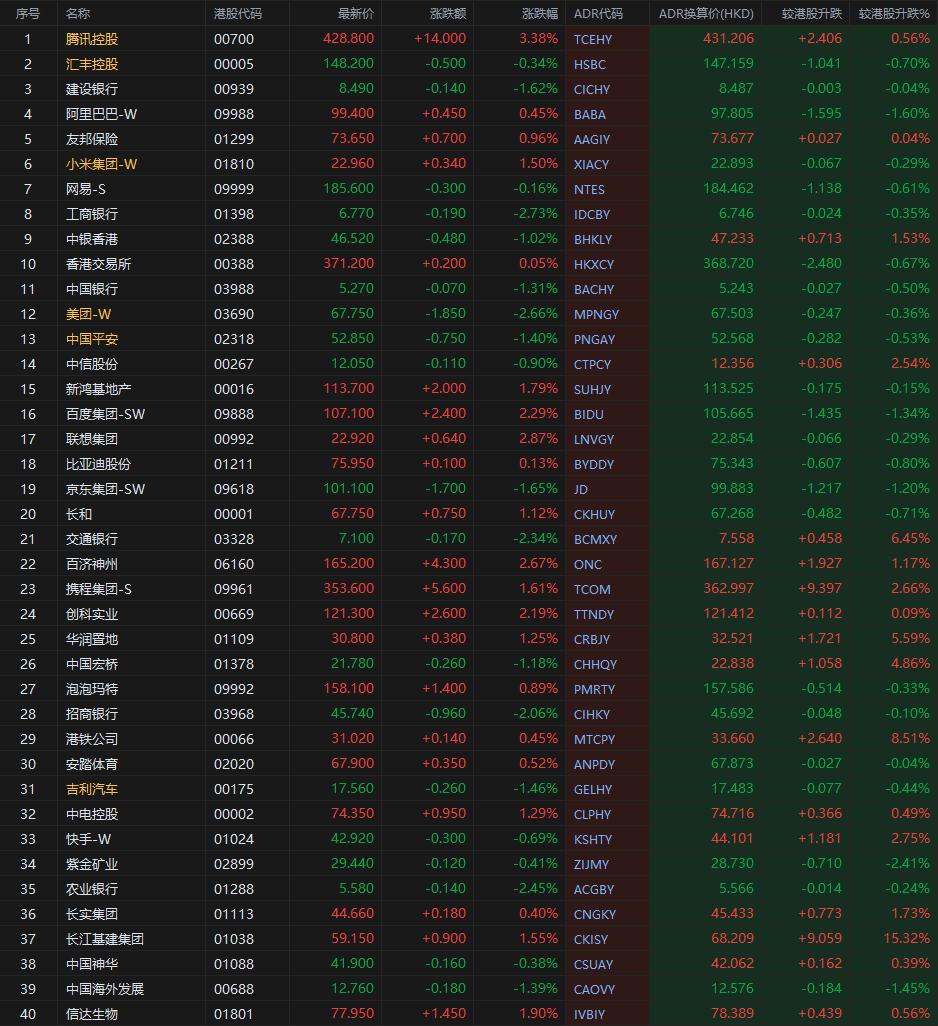
Task: Select the 网易-S row name
Action: 86,188
